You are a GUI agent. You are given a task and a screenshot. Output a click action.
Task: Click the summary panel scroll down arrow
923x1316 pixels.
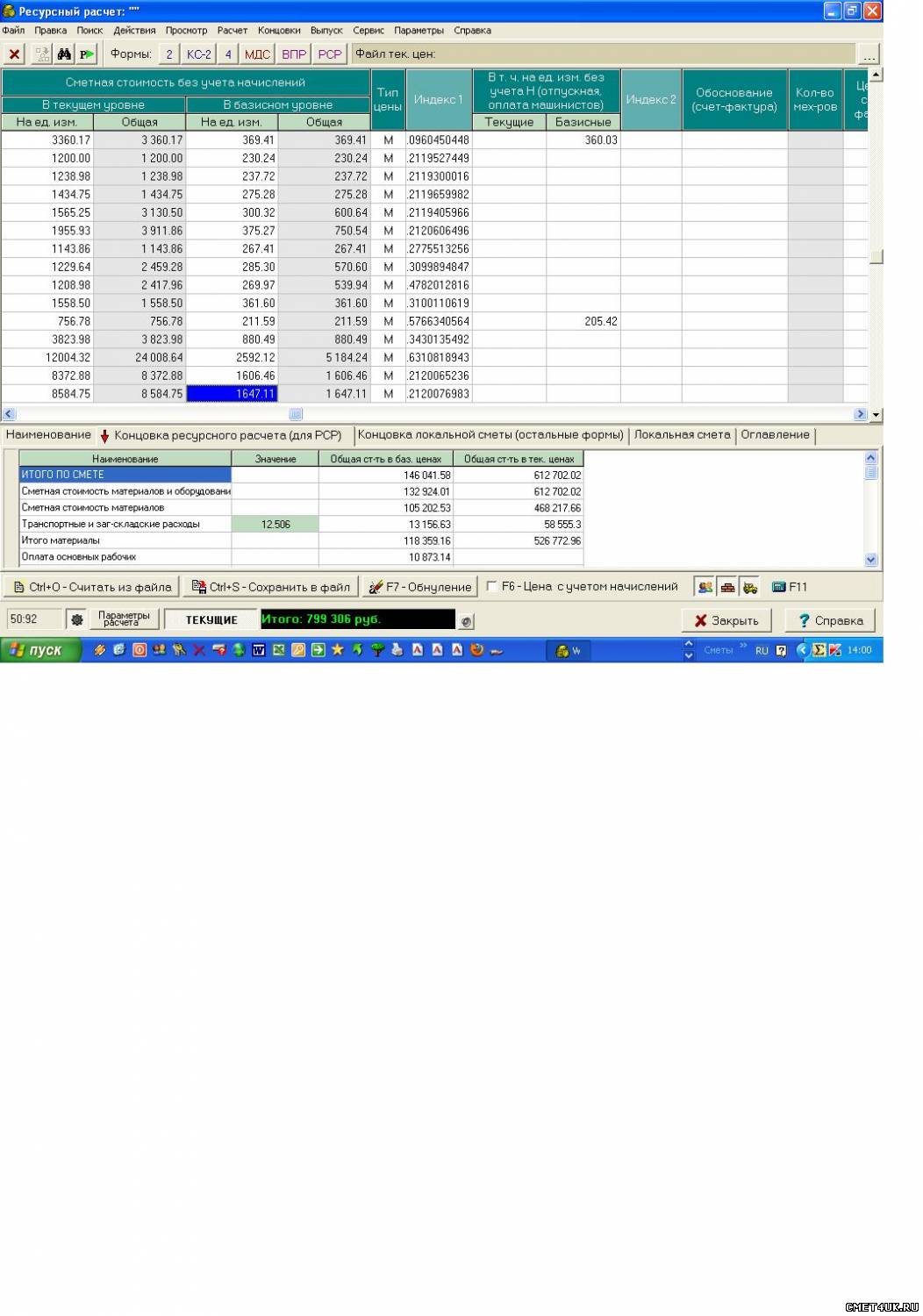click(x=871, y=559)
